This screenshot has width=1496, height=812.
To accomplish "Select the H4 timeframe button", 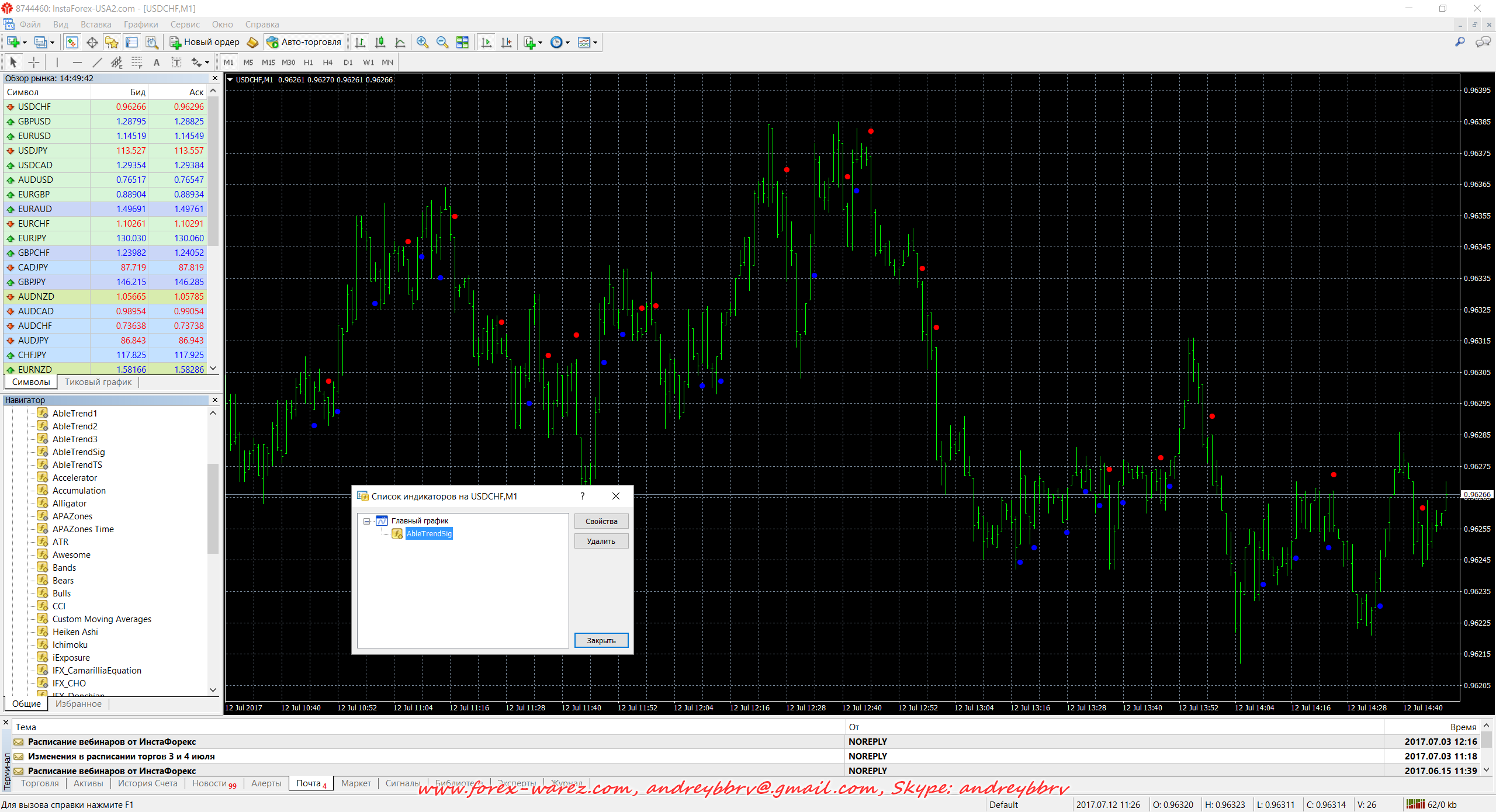I will 327,63.
